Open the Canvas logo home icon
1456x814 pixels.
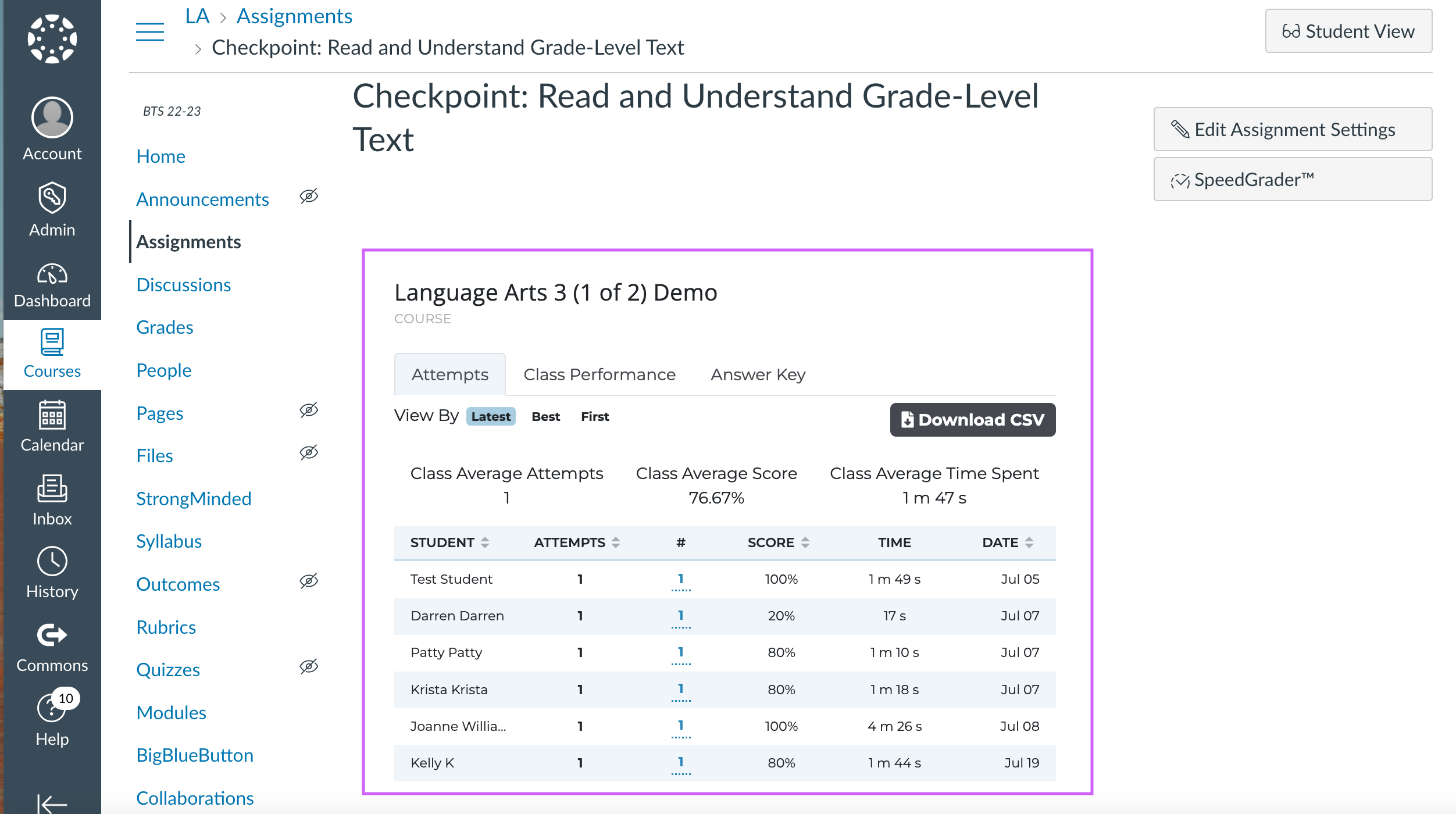(52, 39)
